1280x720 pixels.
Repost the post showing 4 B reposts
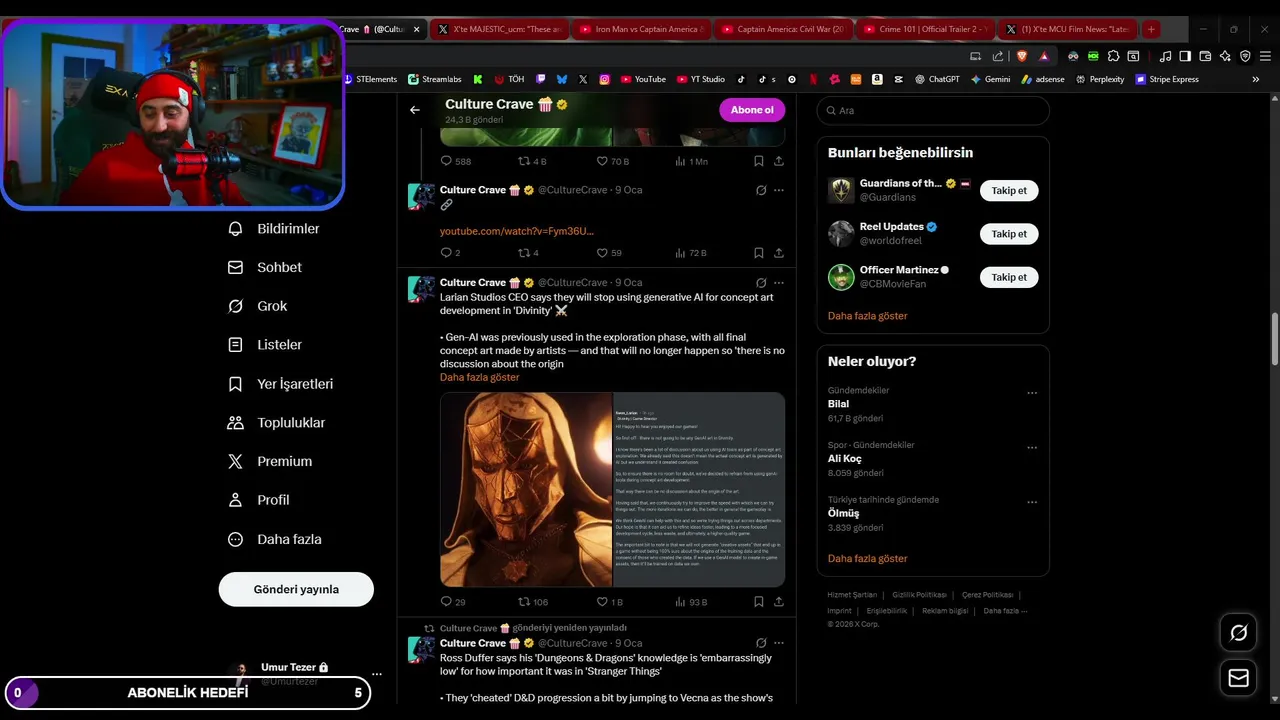pos(524,161)
